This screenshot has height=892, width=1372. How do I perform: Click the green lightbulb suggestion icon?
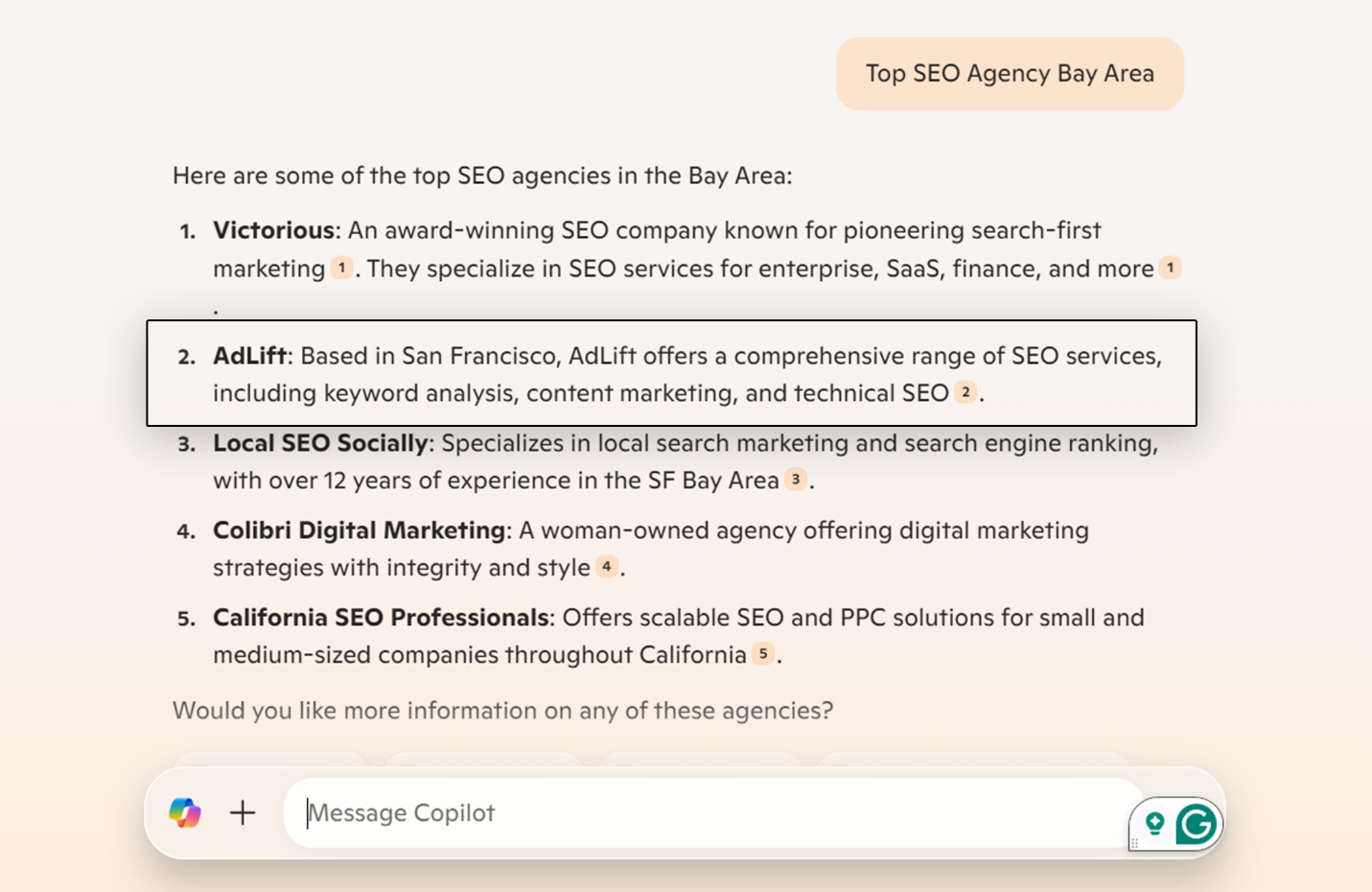pos(1157,822)
